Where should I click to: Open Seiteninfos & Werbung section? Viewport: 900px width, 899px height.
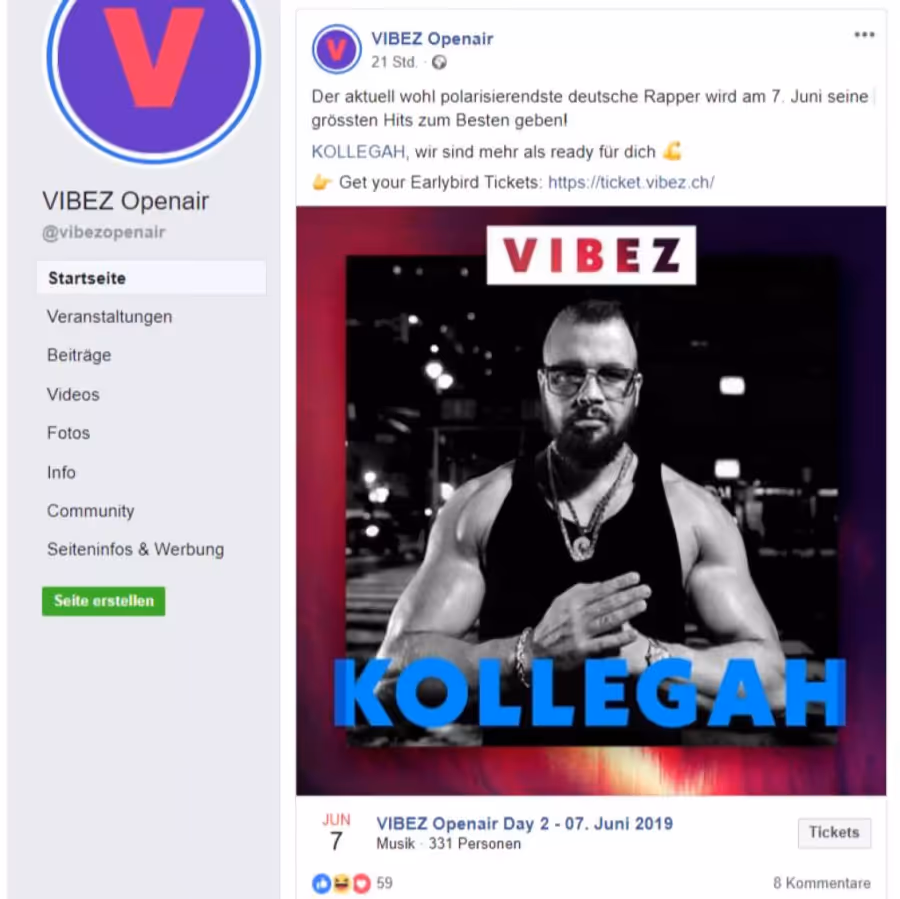point(135,549)
